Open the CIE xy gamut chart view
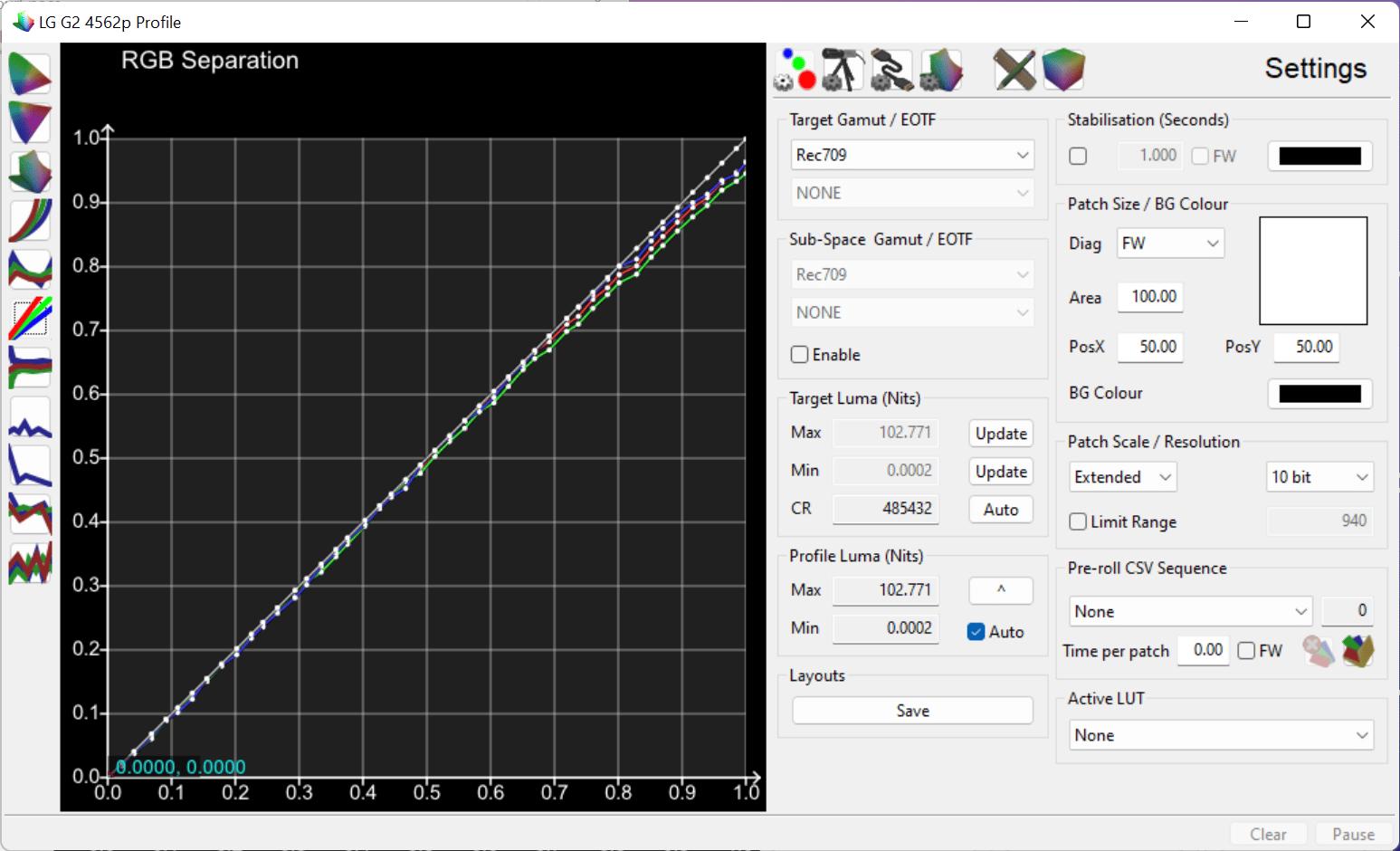The height and width of the screenshot is (851, 1400). coord(30,73)
